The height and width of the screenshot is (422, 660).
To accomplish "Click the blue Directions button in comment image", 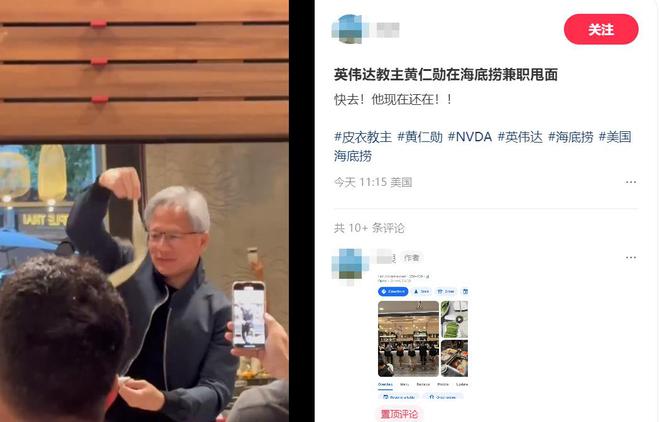I will tap(393, 291).
